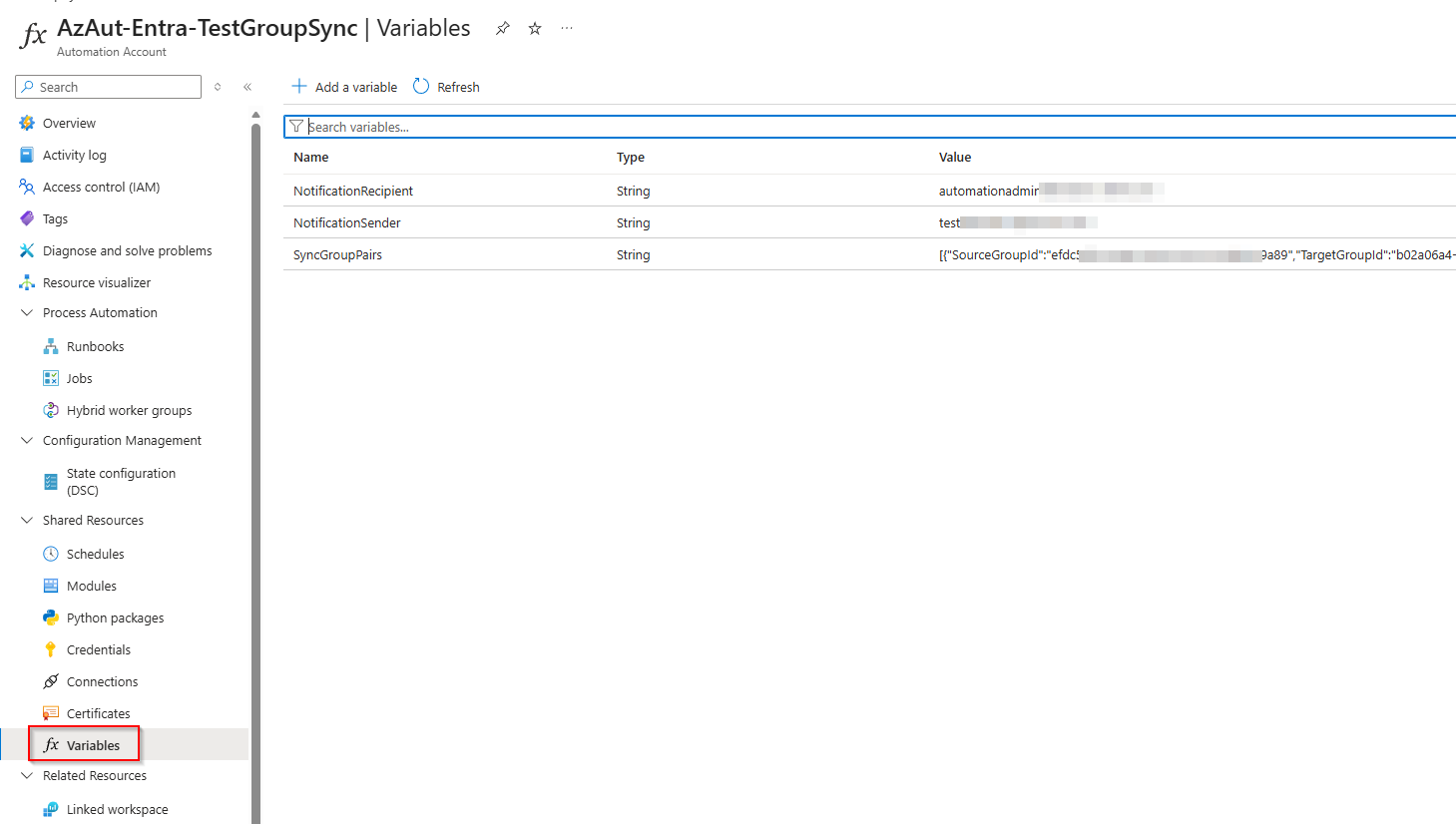This screenshot has height=824, width=1456.
Task: Click the Certificates icon
Action: point(51,713)
